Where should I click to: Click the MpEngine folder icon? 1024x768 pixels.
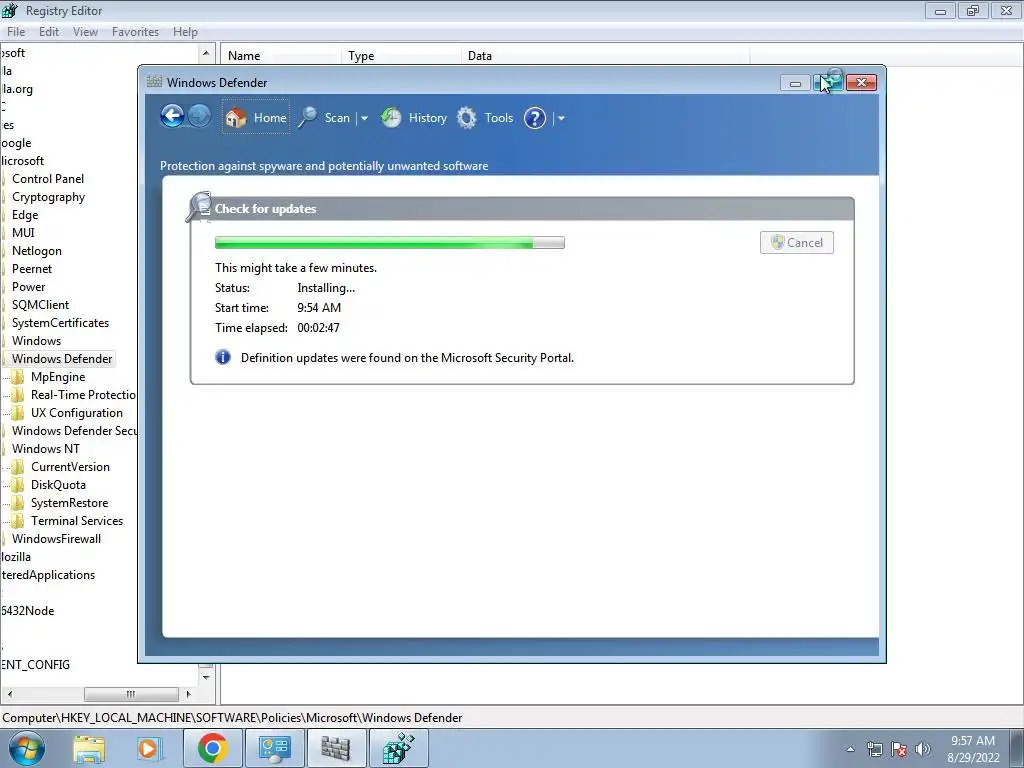click(x=18, y=377)
